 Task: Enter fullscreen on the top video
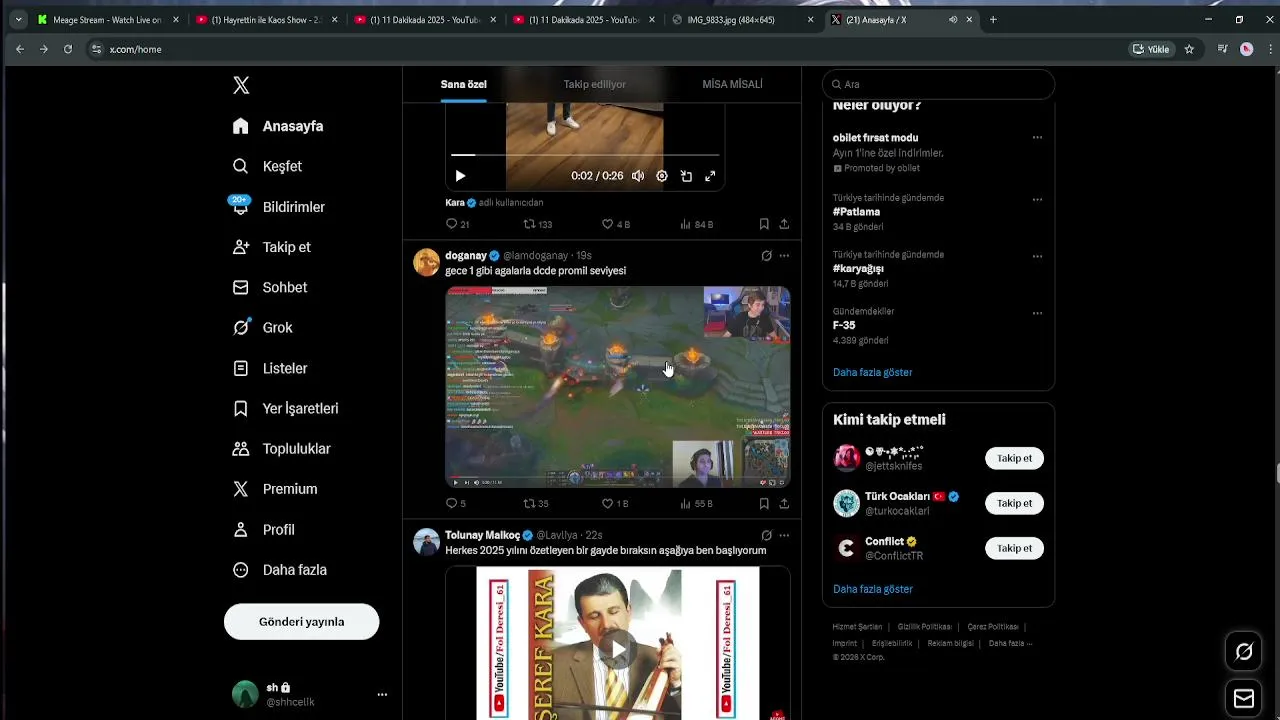tap(710, 176)
